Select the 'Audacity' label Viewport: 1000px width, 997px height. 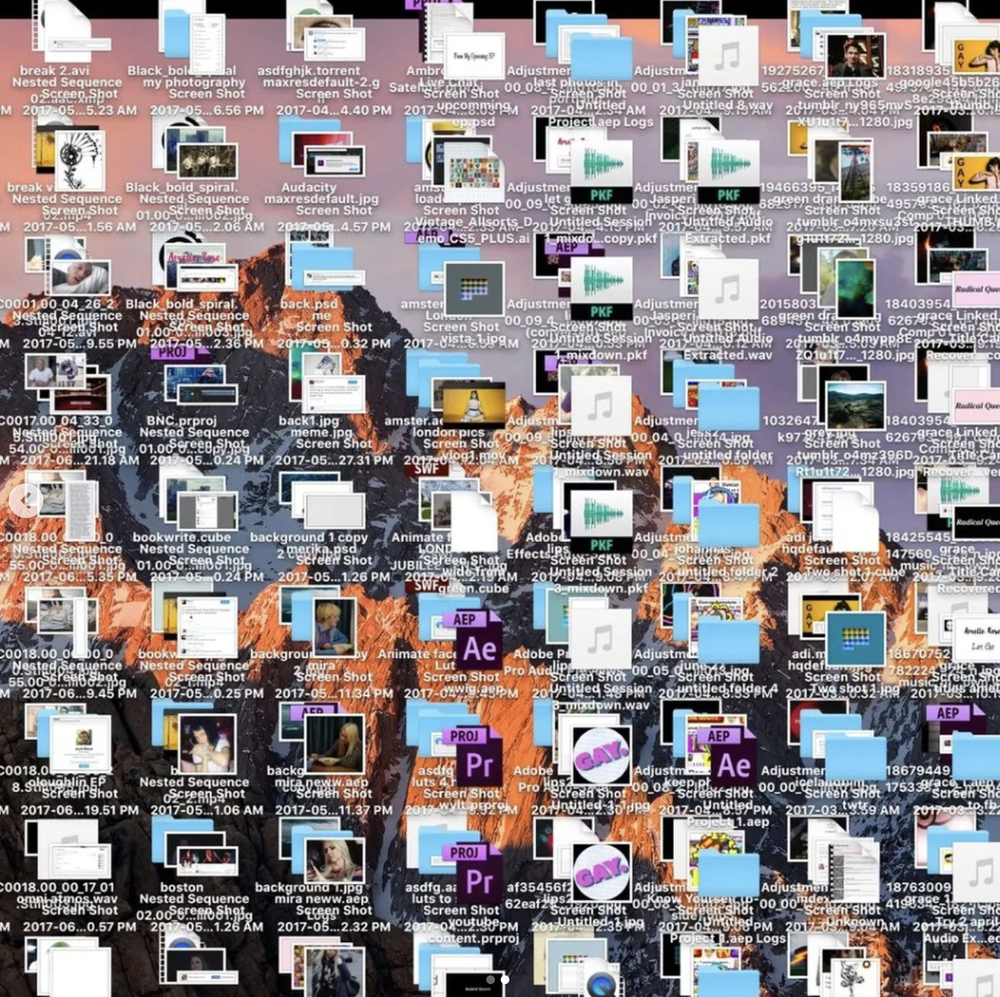click(x=309, y=188)
